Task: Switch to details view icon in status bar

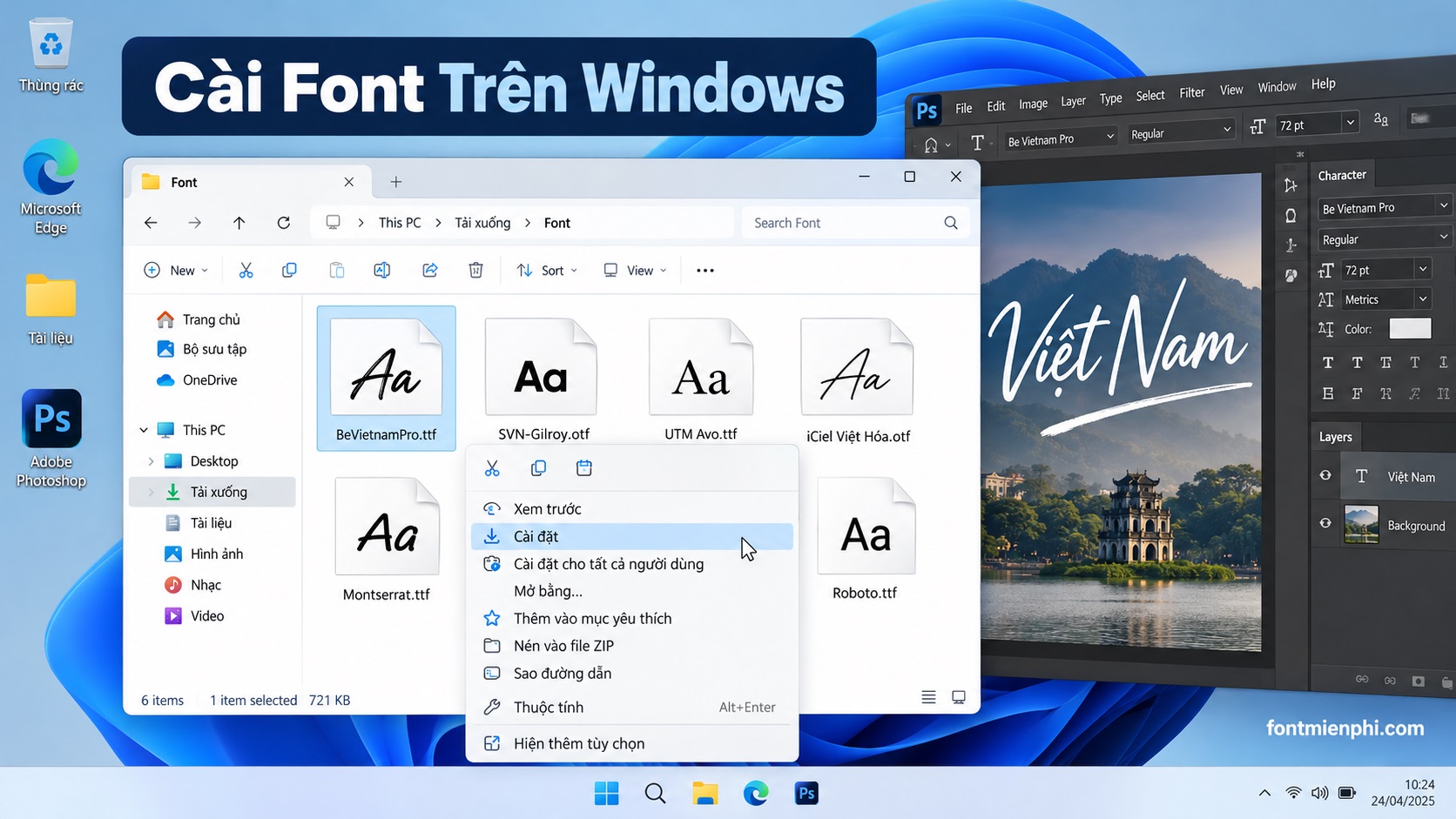Action: (x=929, y=697)
